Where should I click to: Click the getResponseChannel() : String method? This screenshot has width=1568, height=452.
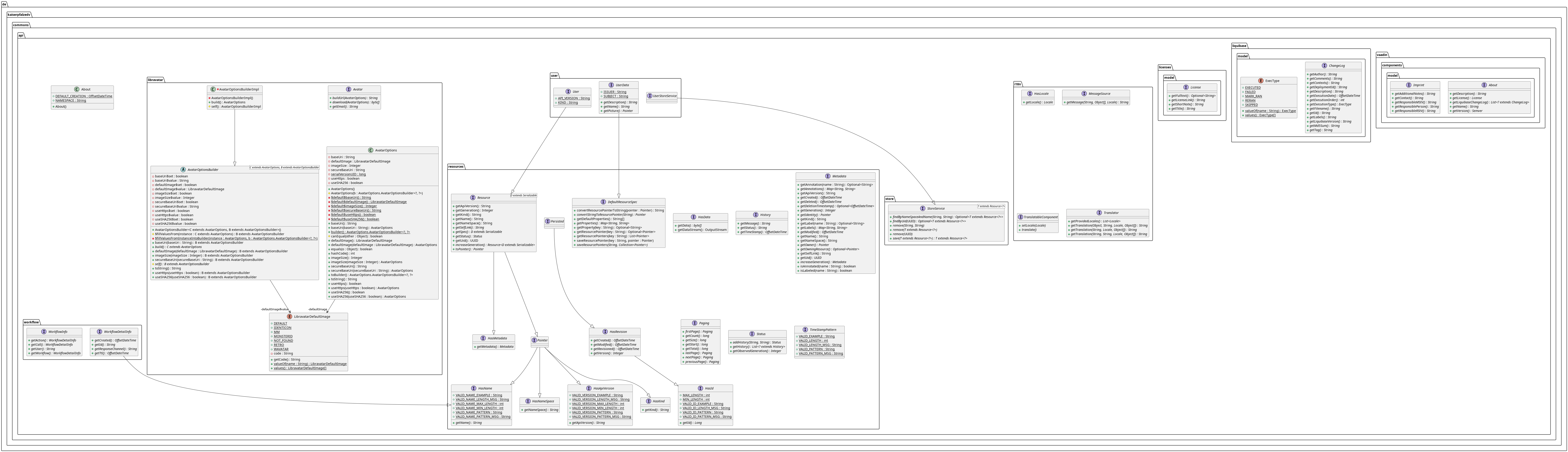coord(116,349)
